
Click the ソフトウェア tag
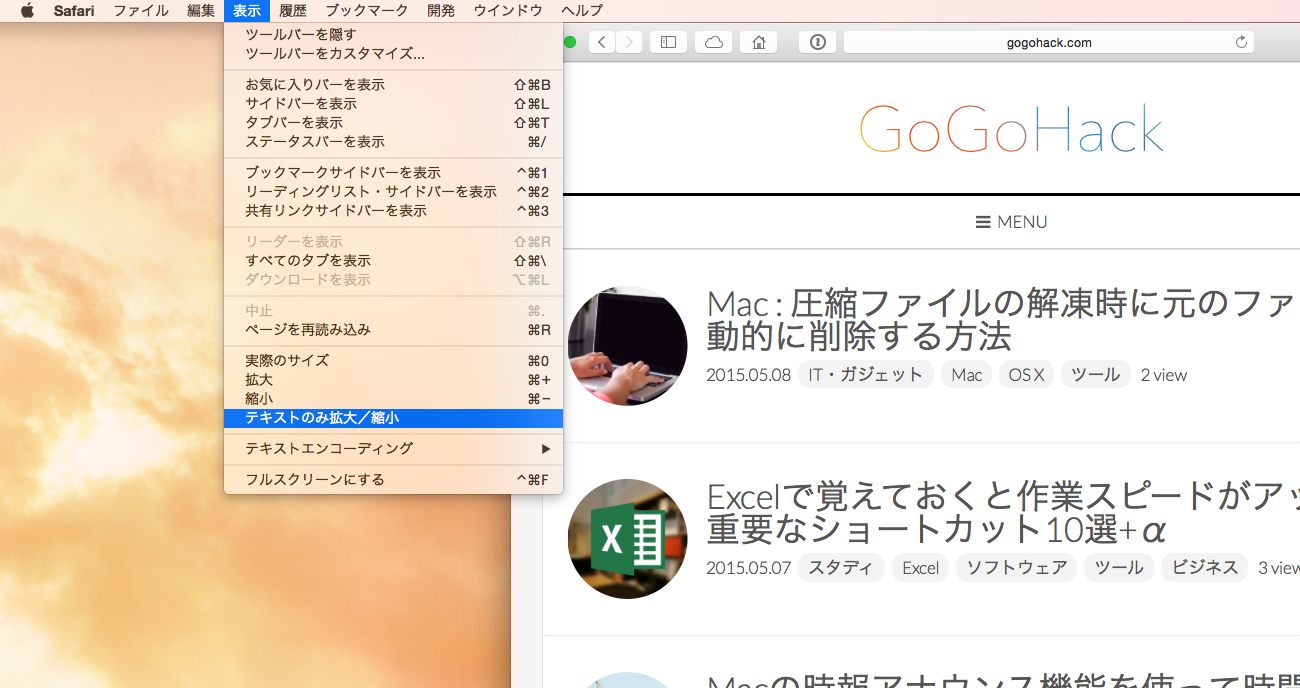click(1016, 568)
